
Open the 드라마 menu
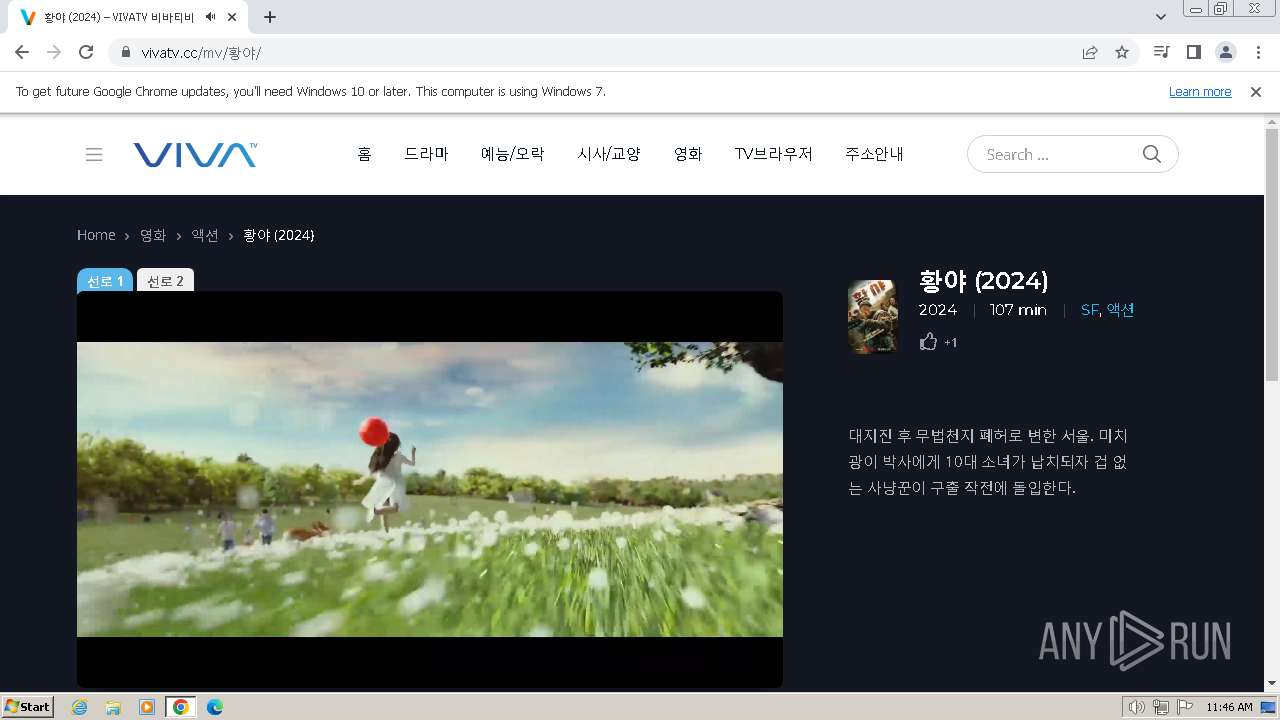click(426, 154)
